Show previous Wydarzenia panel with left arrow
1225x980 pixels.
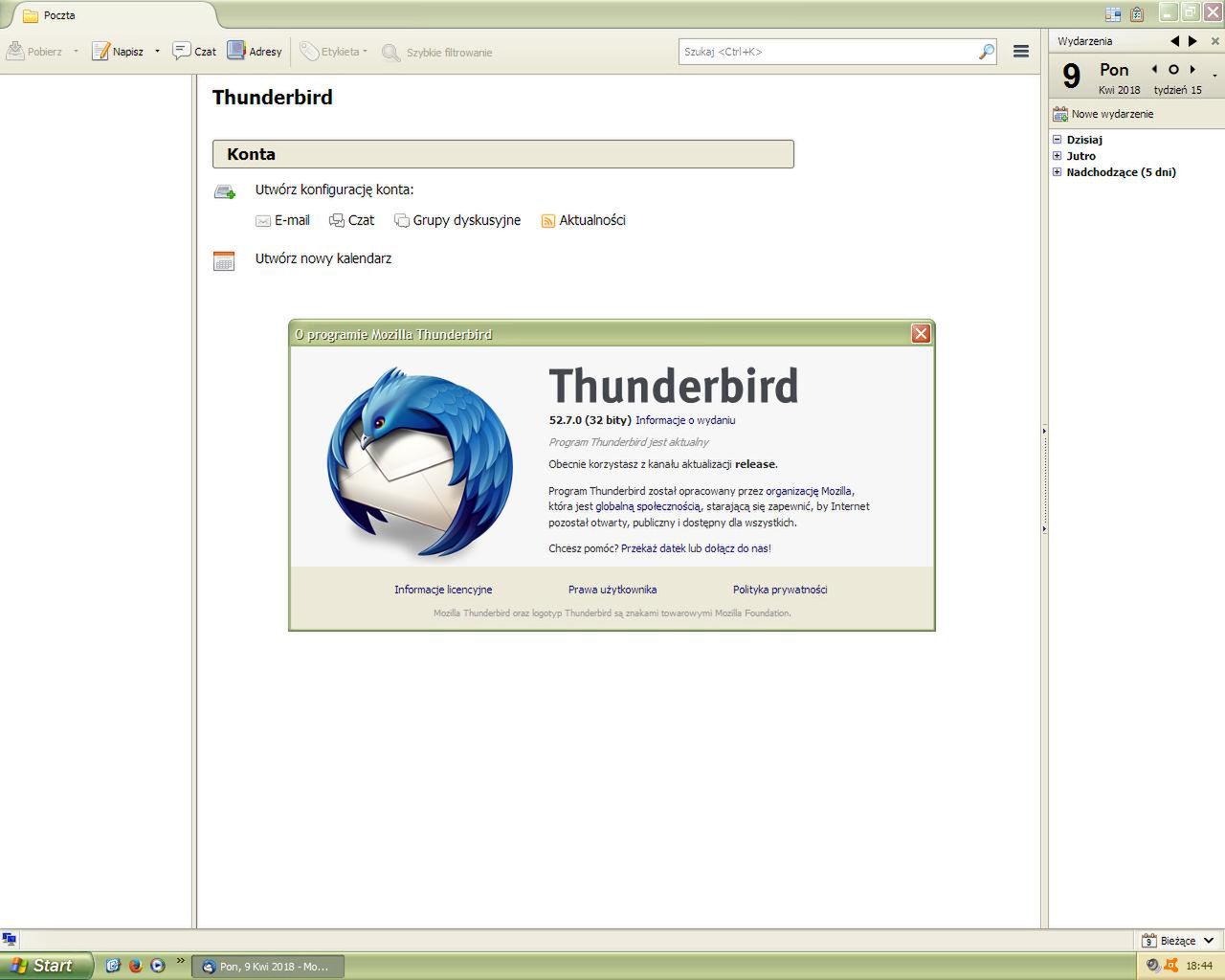pos(1175,41)
